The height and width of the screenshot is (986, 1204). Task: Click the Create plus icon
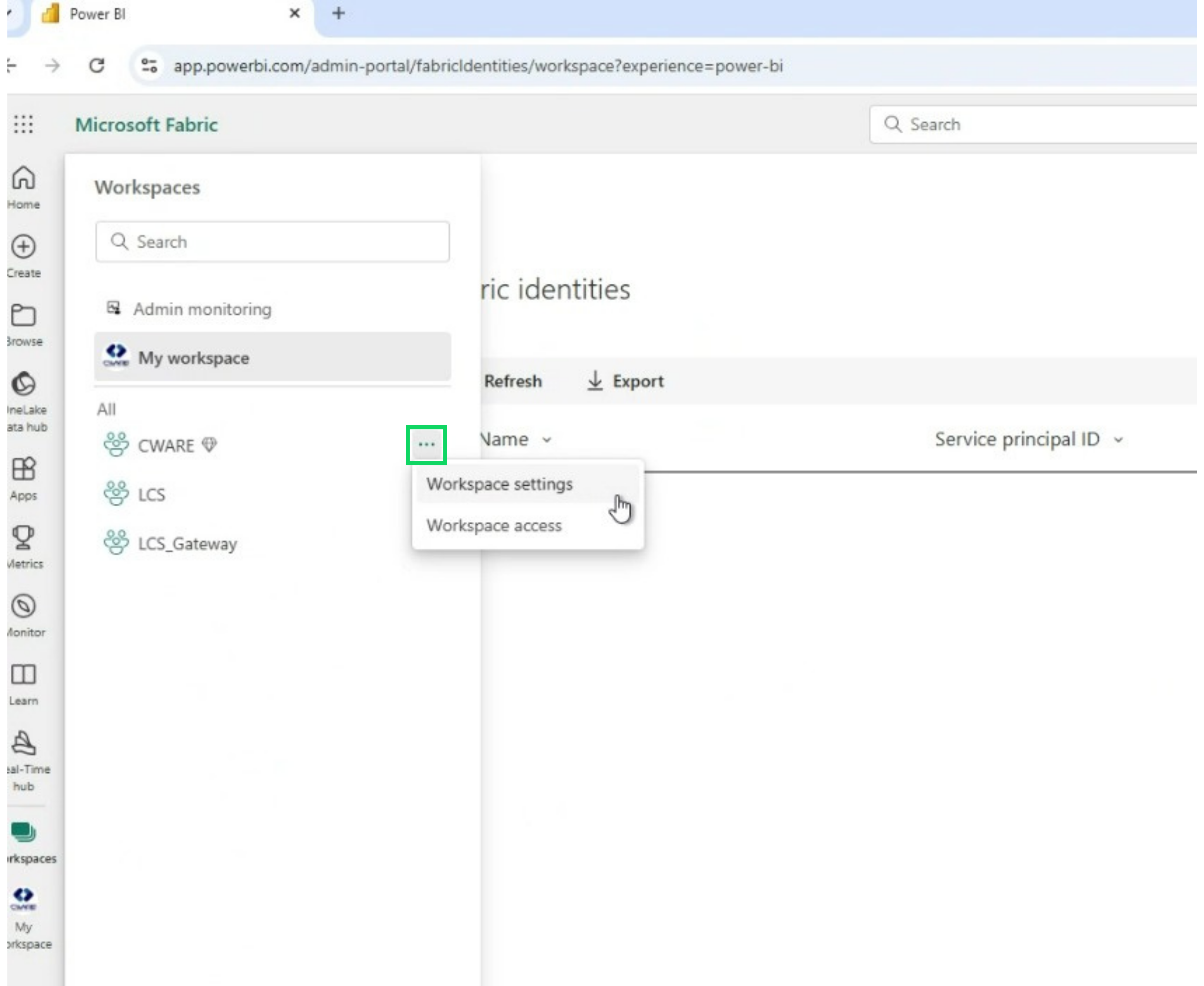(23, 247)
